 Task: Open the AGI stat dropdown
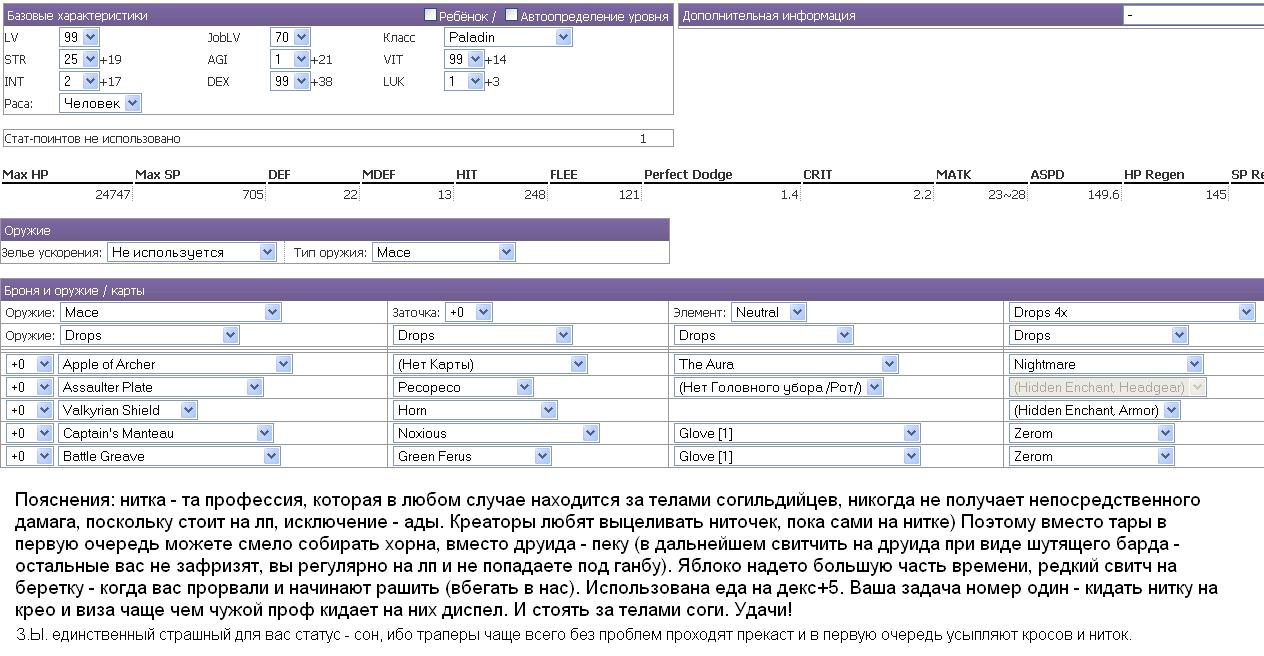(x=290, y=59)
